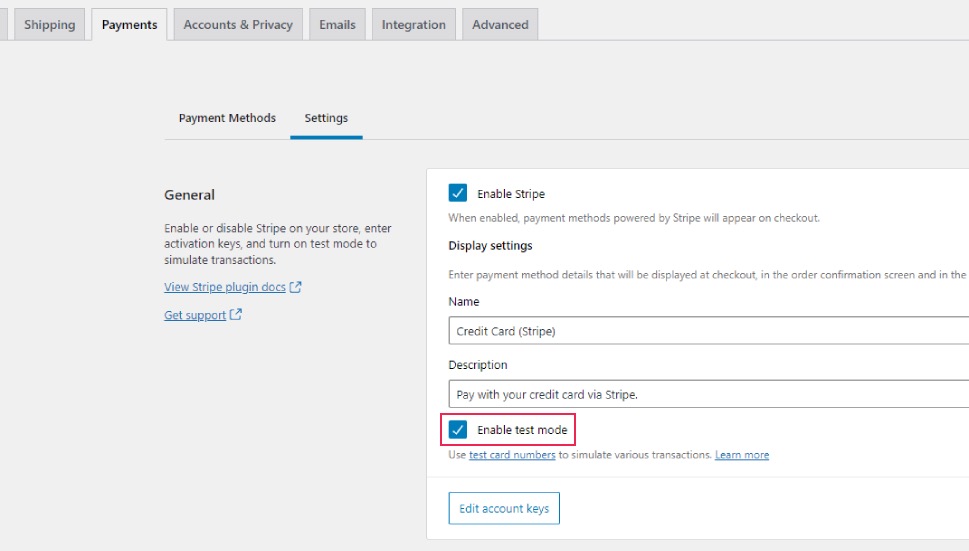Click the Learn more link
Screen dimensions: 969x551
(742, 455)
